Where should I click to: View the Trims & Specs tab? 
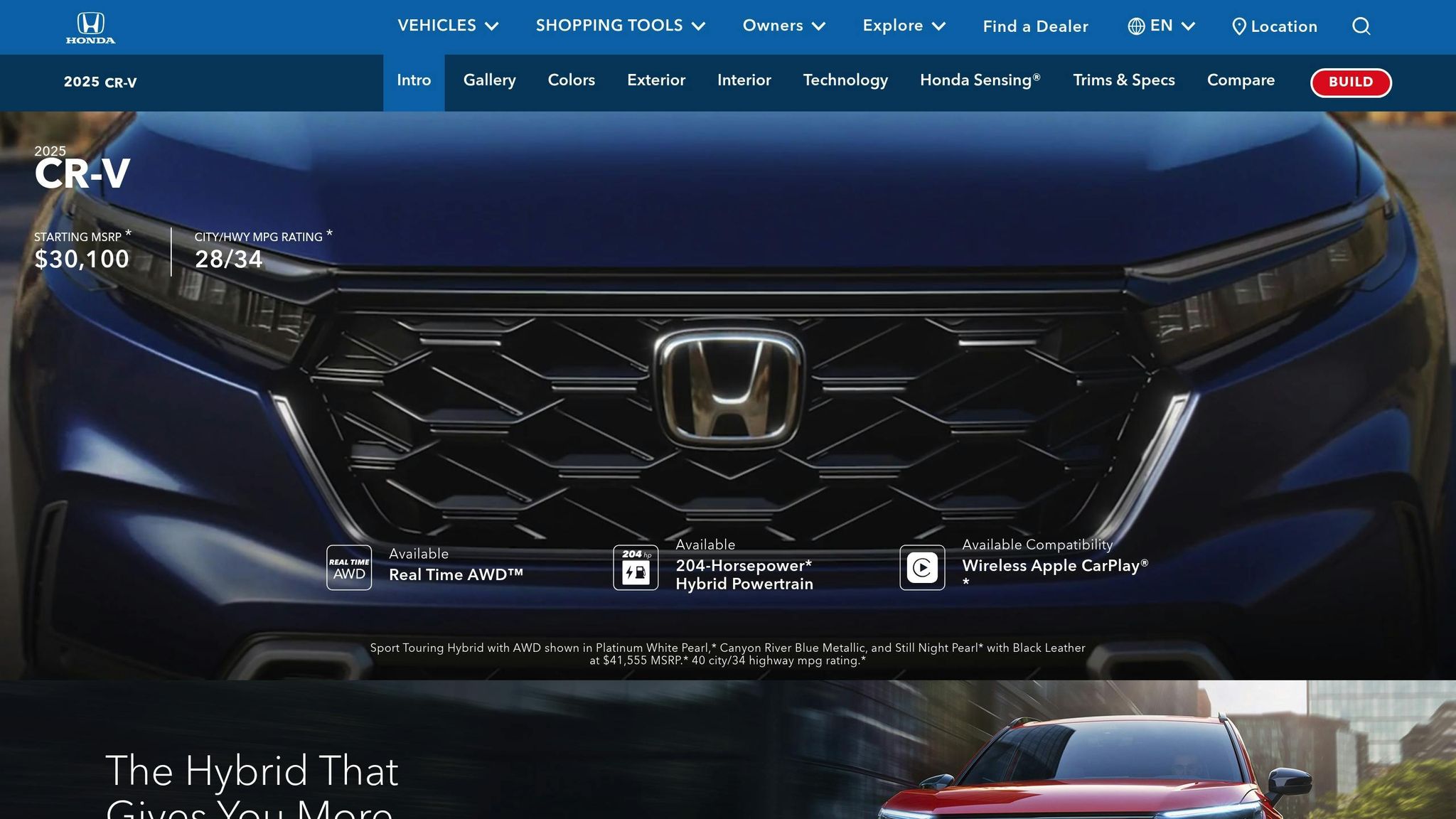[1124, 80]
